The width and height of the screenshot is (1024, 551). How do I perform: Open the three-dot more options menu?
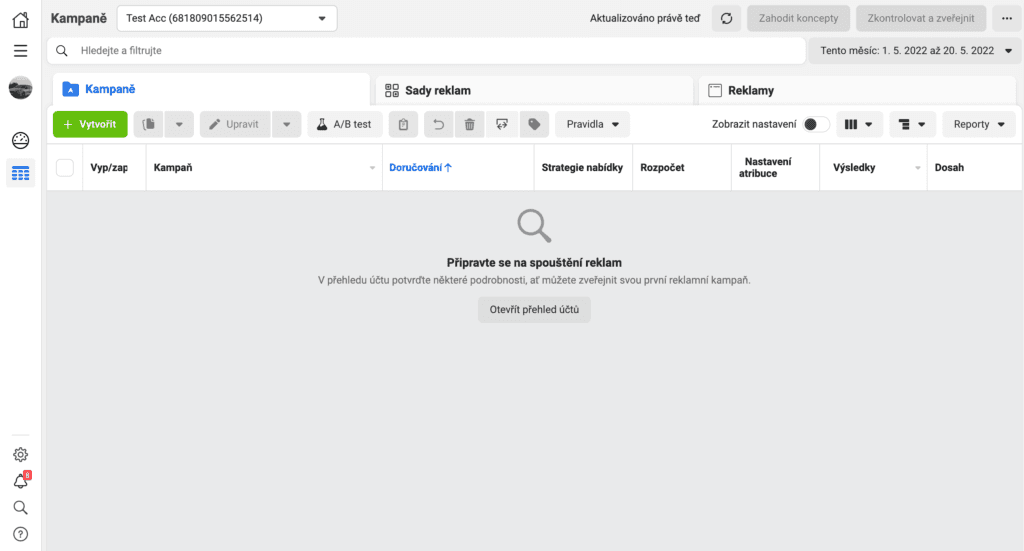[1006, 18]
